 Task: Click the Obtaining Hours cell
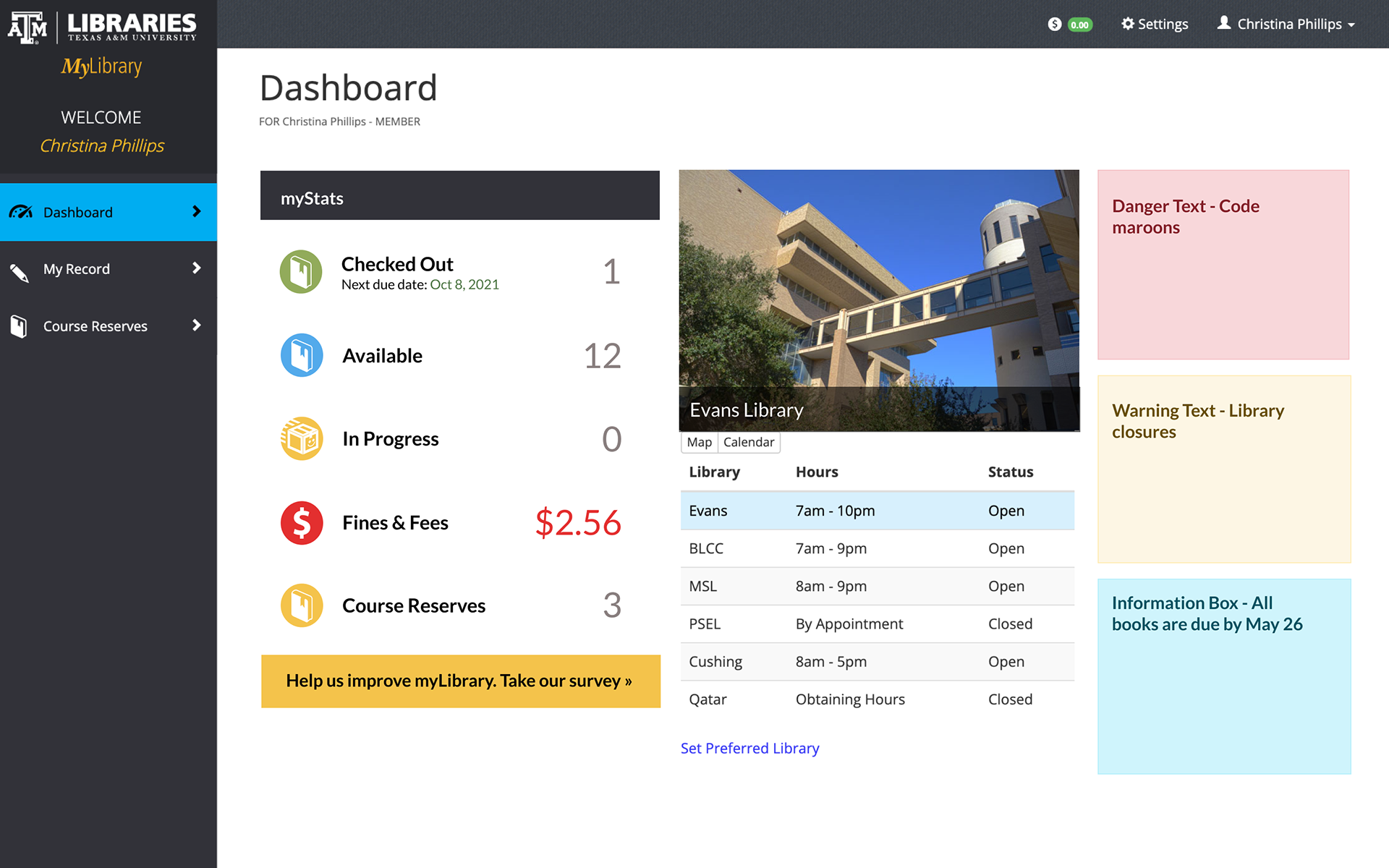[850, 699]
